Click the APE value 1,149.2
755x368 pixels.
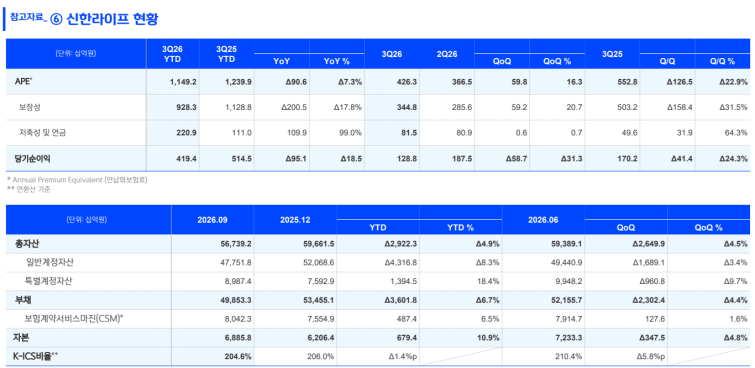coord(183,82)
